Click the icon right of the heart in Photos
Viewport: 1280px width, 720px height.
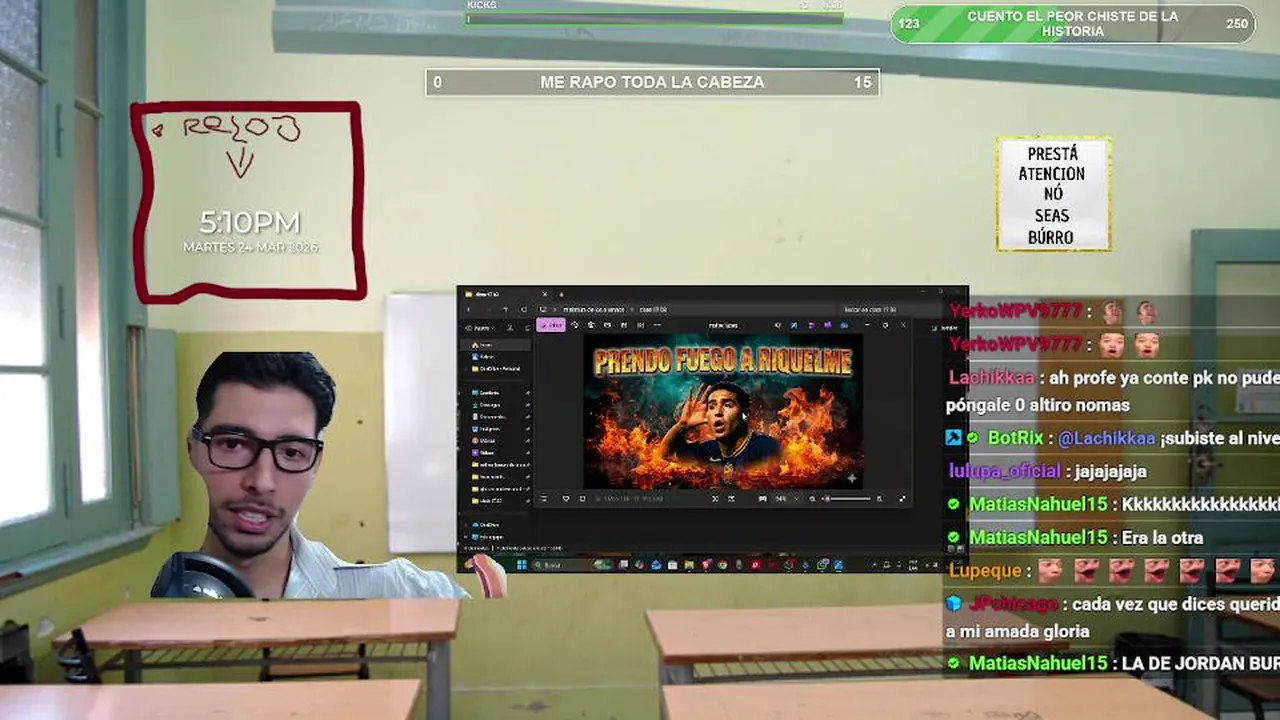[582, 499]
